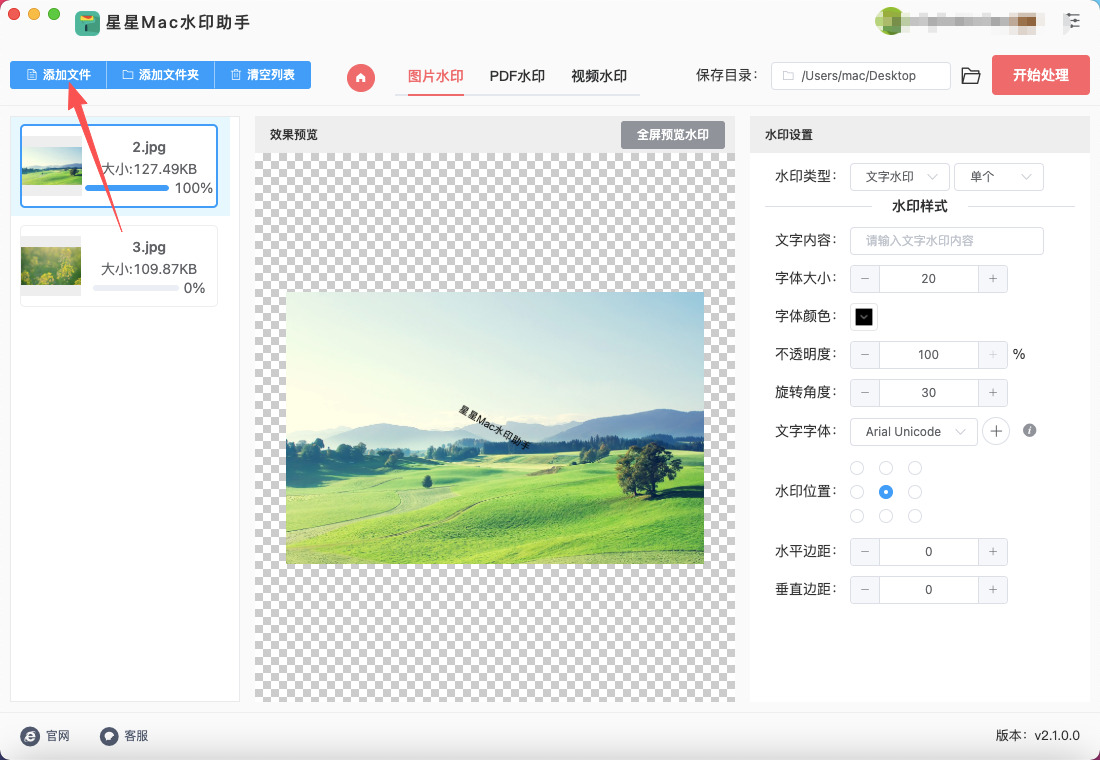
Task: Click the plus icon to add font
Action: [x=995, y=431]
